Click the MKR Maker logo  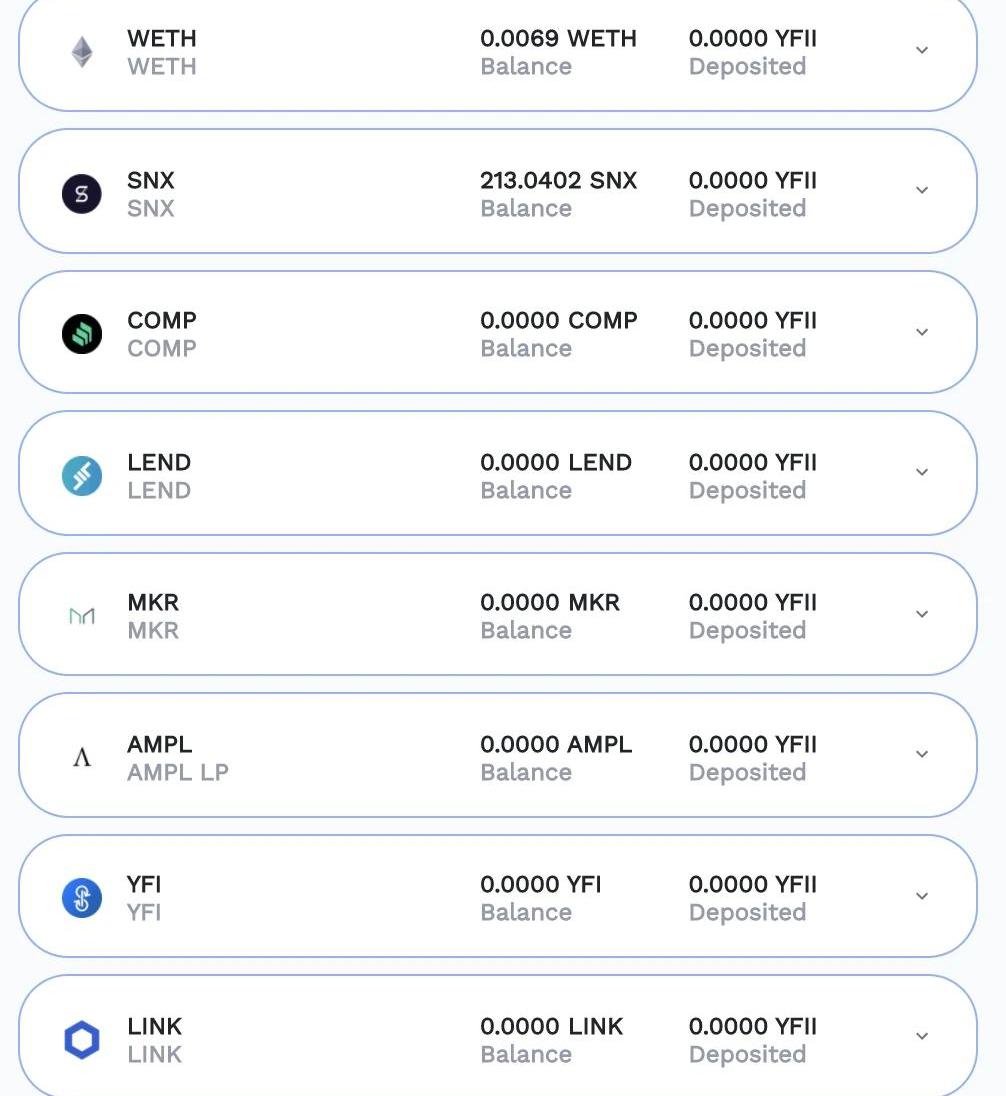tap(82, 616)
